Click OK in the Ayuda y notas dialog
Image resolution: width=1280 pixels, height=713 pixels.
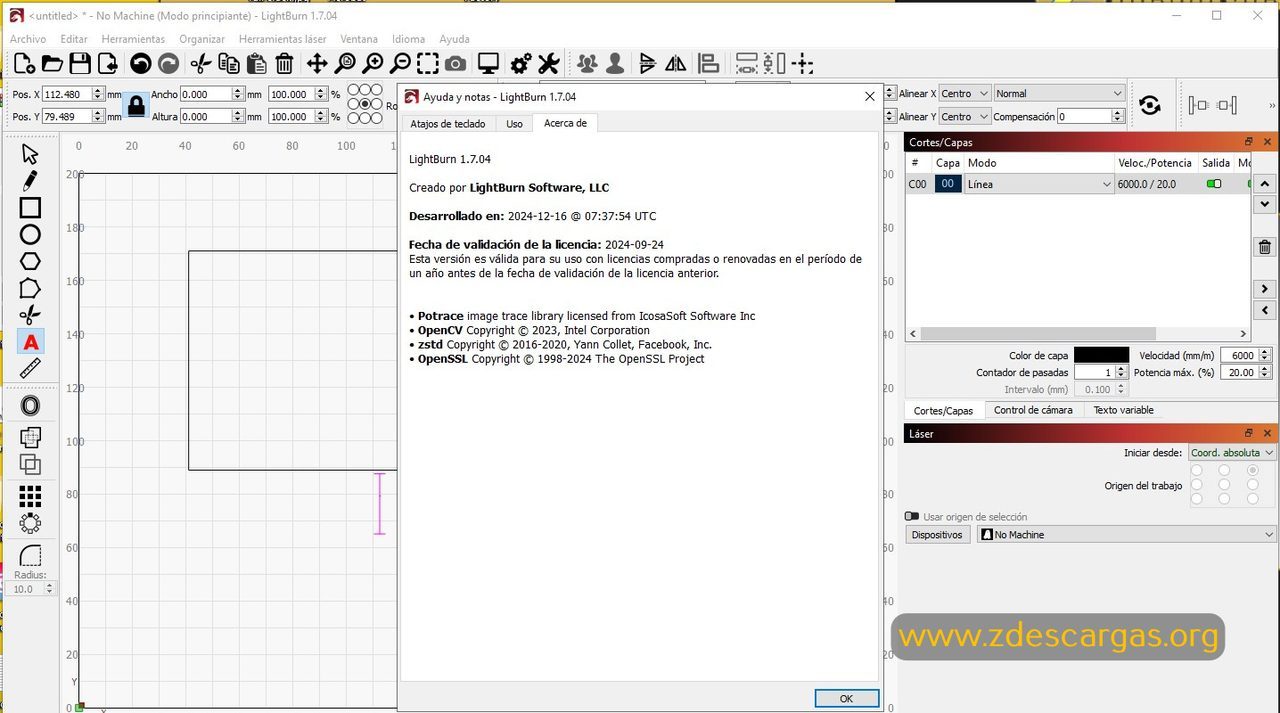[x=846, y=699]
